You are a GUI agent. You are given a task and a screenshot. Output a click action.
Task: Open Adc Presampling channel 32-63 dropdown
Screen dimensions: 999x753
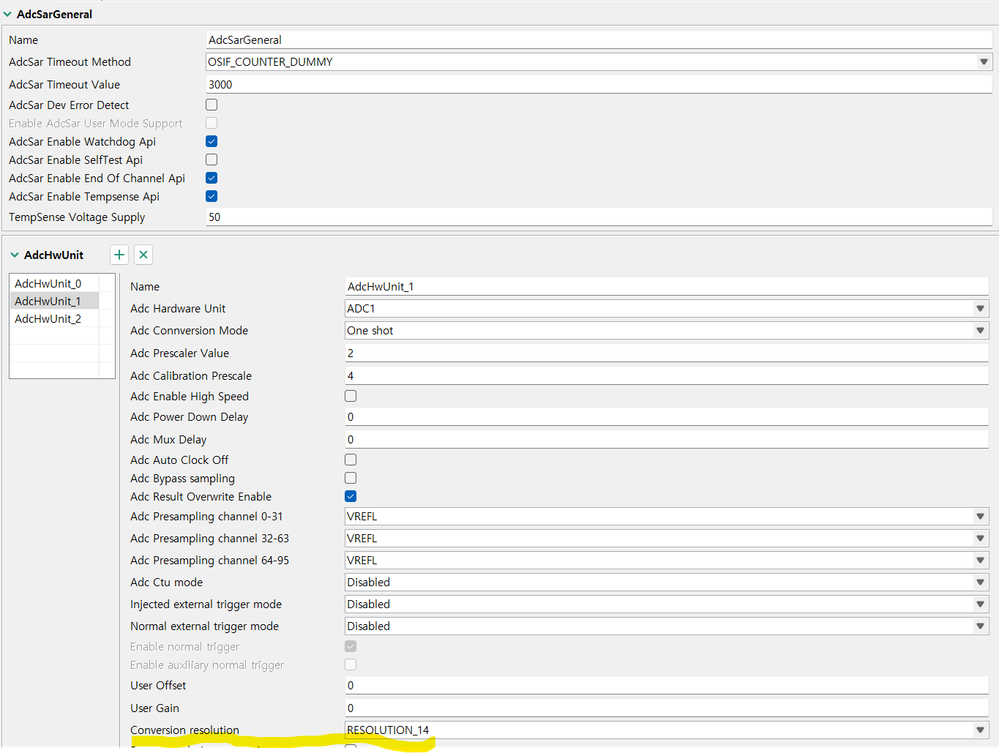tap(980, 538)
